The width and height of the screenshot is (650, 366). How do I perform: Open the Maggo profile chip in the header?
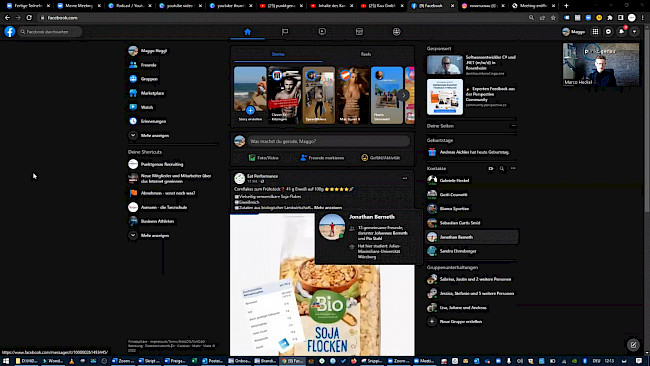click(574, 32)
